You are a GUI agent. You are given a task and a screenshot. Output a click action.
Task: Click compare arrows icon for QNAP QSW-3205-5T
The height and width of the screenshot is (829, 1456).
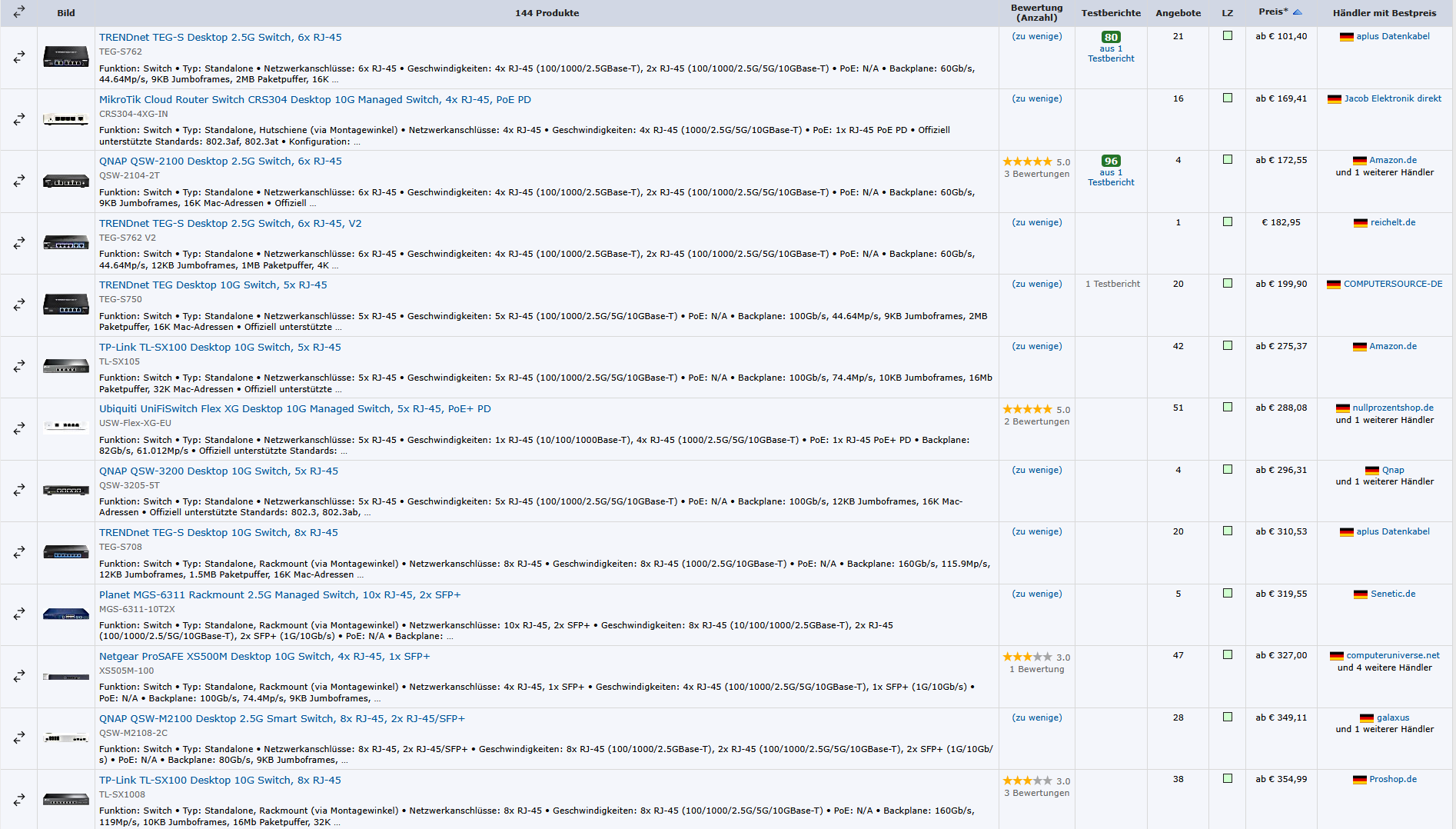19,491
